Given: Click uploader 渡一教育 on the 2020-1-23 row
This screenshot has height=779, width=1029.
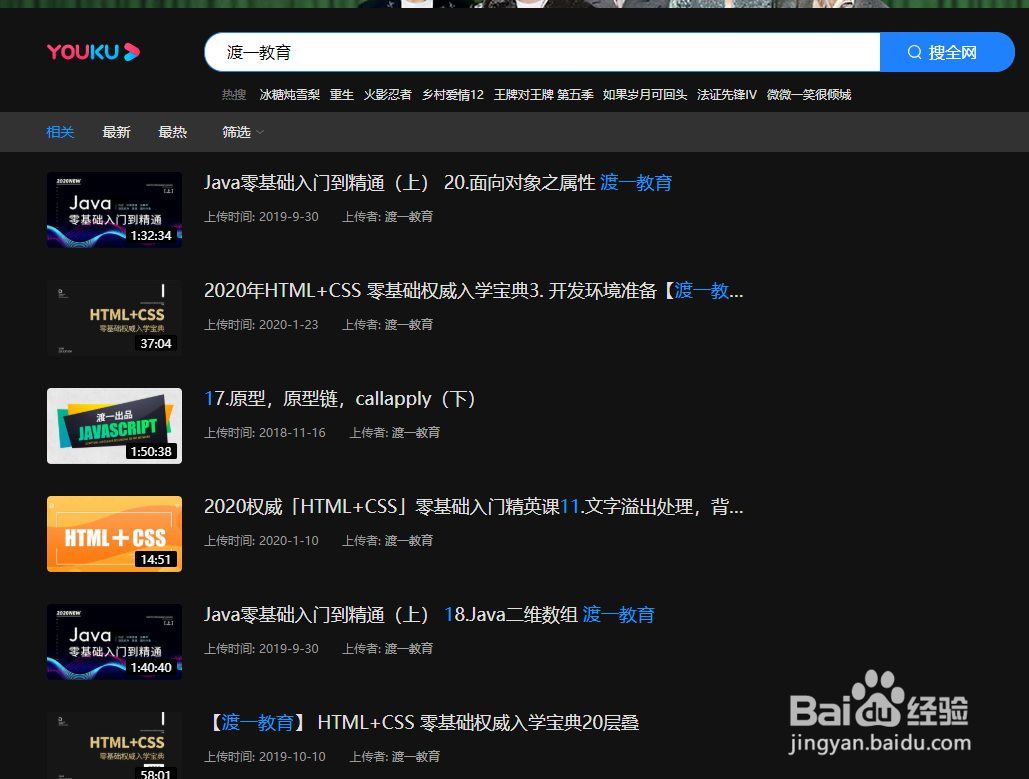Looking at the screenshot, I should (x=408, y=324).
